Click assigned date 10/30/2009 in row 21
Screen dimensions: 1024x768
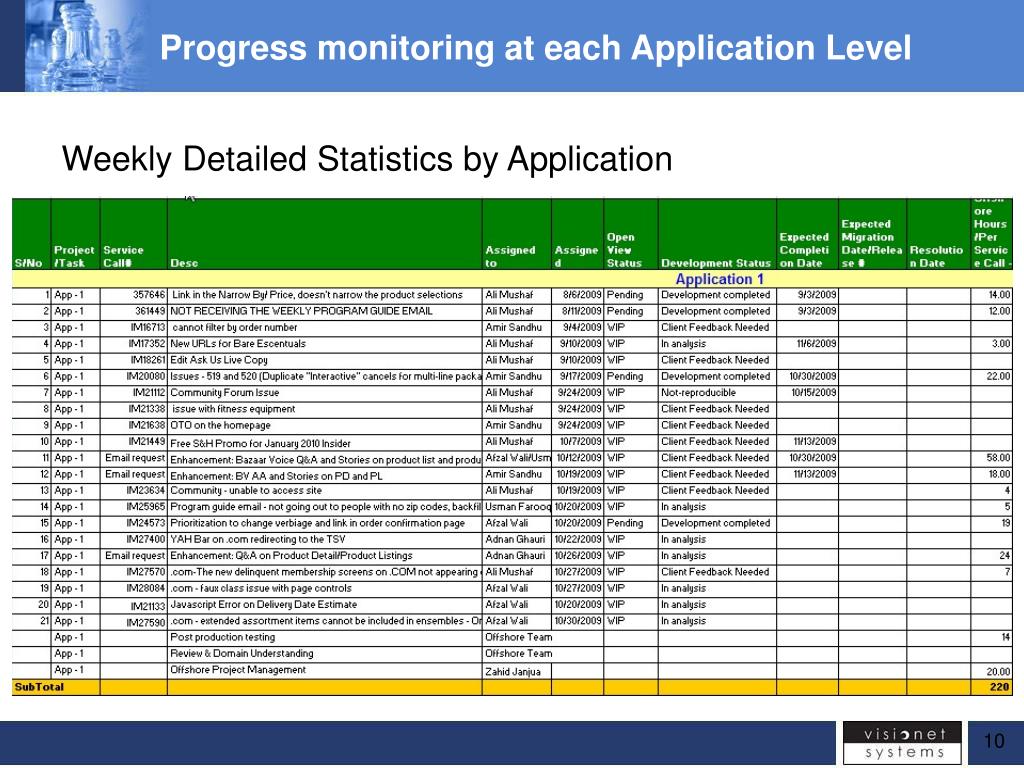click(578, 622)
